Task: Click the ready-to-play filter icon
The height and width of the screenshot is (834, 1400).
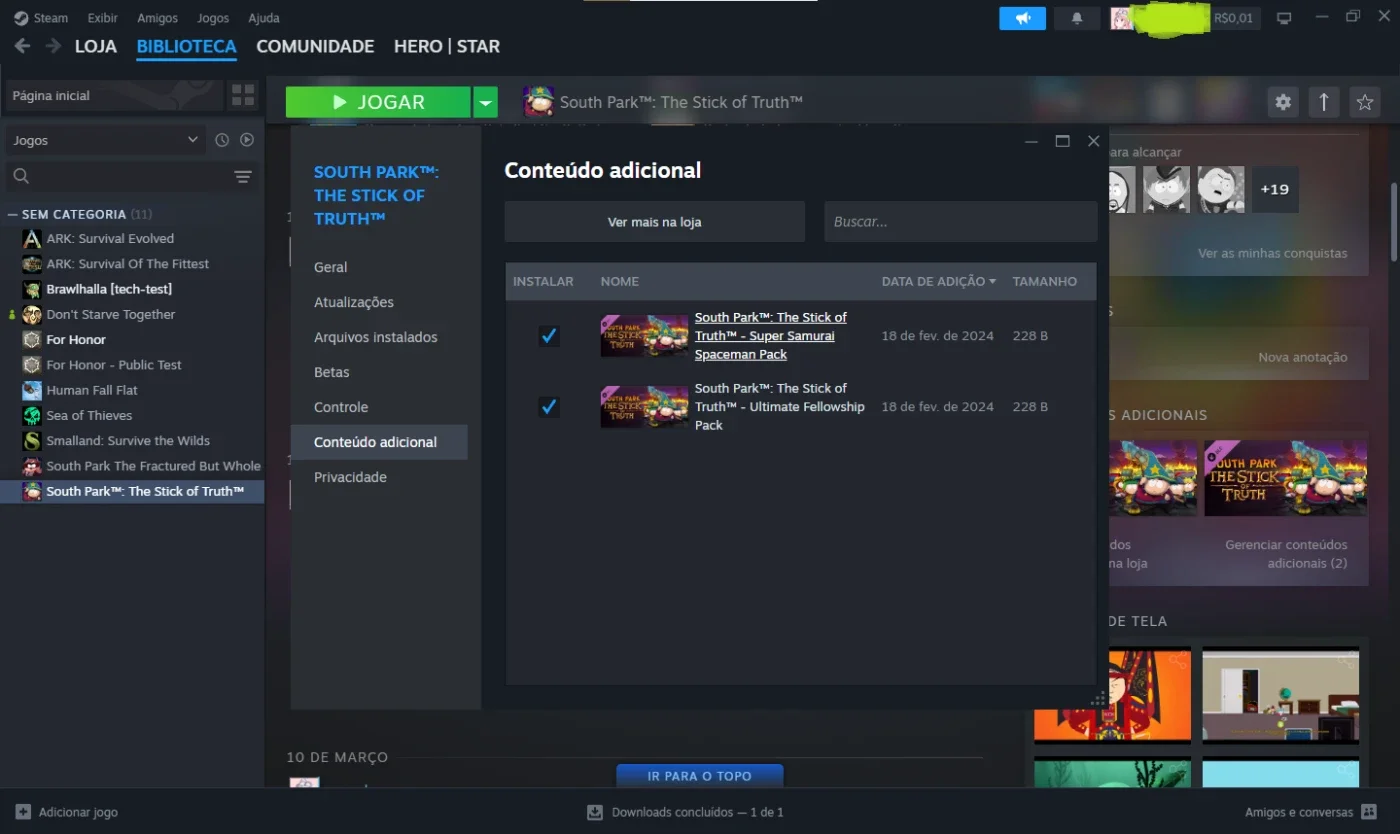Action: (x=247, y=140)
